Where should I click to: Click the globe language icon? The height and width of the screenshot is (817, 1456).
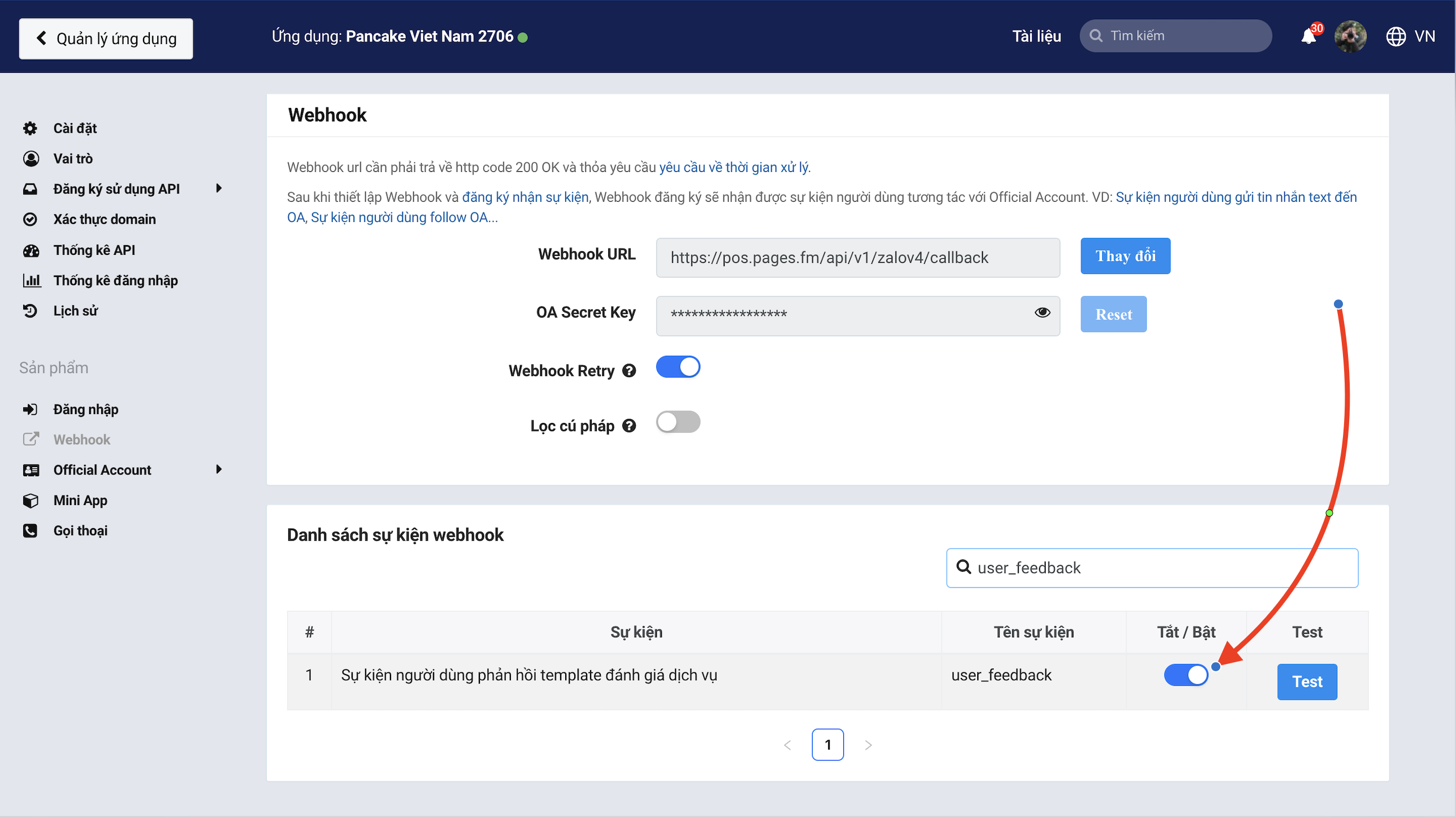[1396, 37]
